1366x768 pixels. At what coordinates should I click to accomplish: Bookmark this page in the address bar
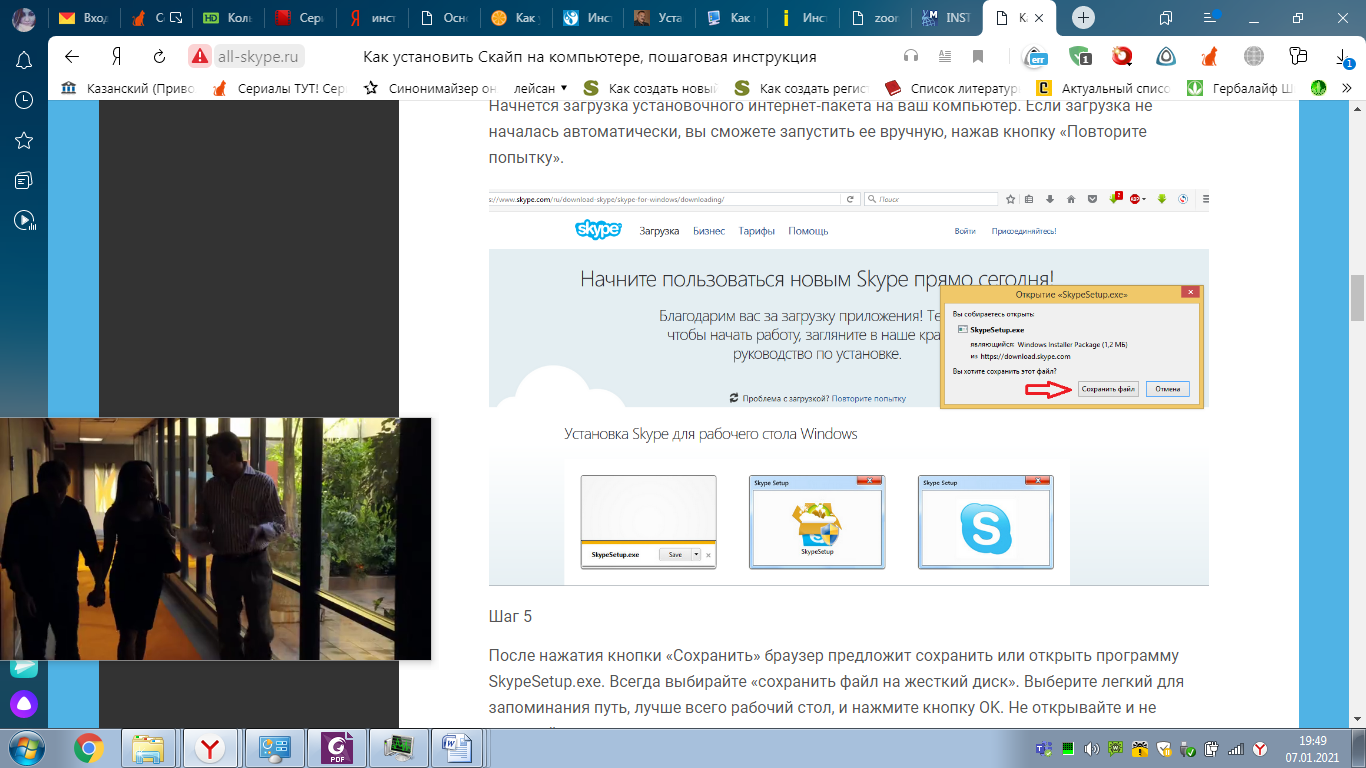click(978, 56)
